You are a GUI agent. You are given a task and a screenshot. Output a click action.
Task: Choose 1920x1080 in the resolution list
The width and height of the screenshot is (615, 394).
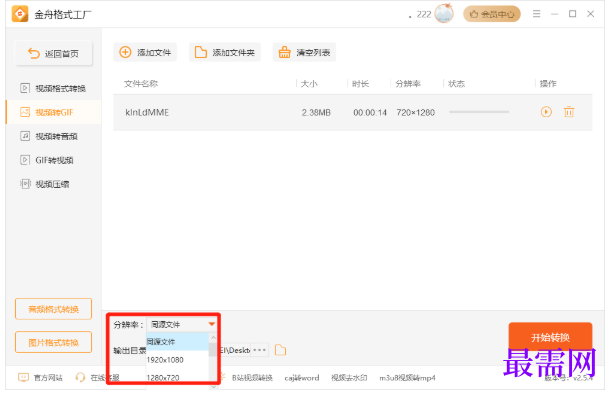(178, 360)
